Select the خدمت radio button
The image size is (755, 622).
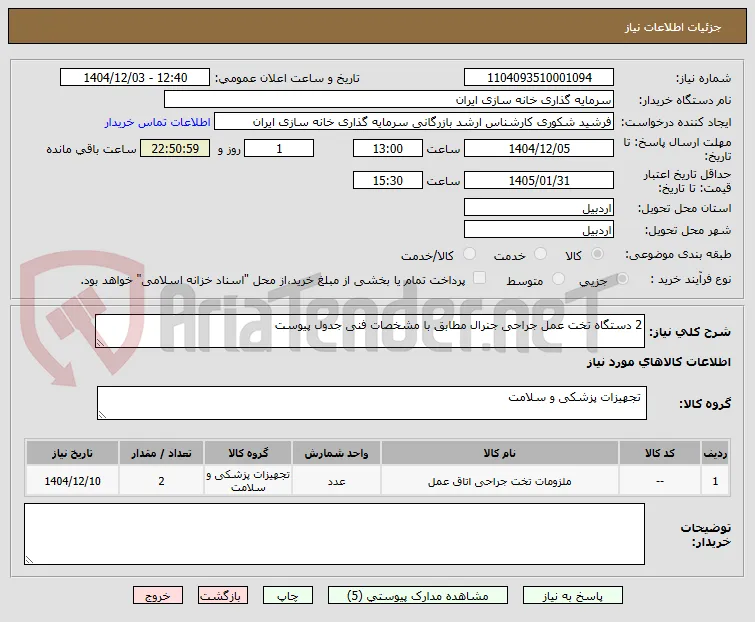click(540, 254)
